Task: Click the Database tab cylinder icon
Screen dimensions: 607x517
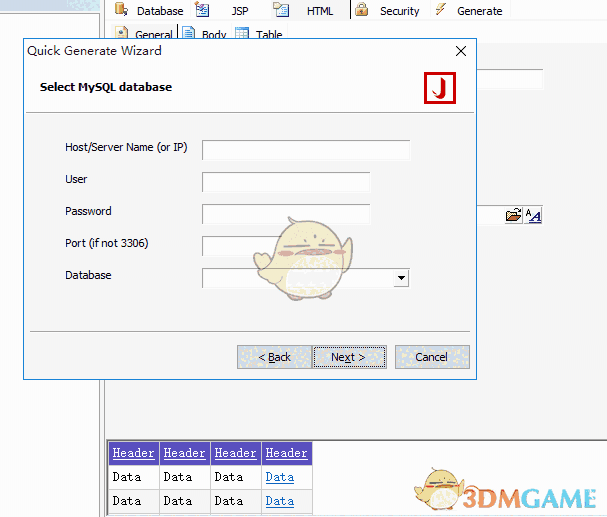Action: point(121,9)
